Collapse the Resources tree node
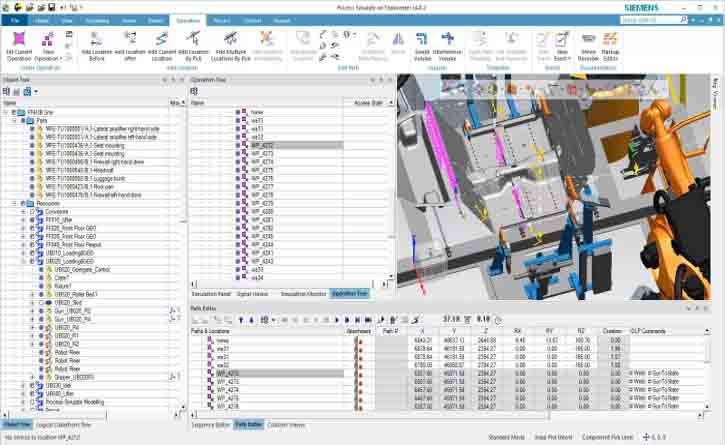Image resolution: width=725 pixels, height=445 pixels. point(15,204)
